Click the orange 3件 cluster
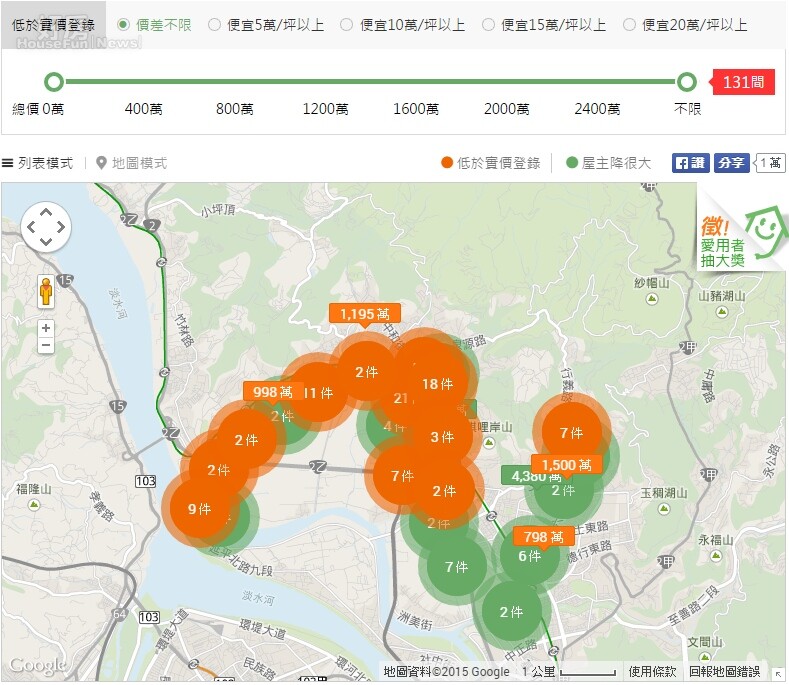 (x=442, y=437)
